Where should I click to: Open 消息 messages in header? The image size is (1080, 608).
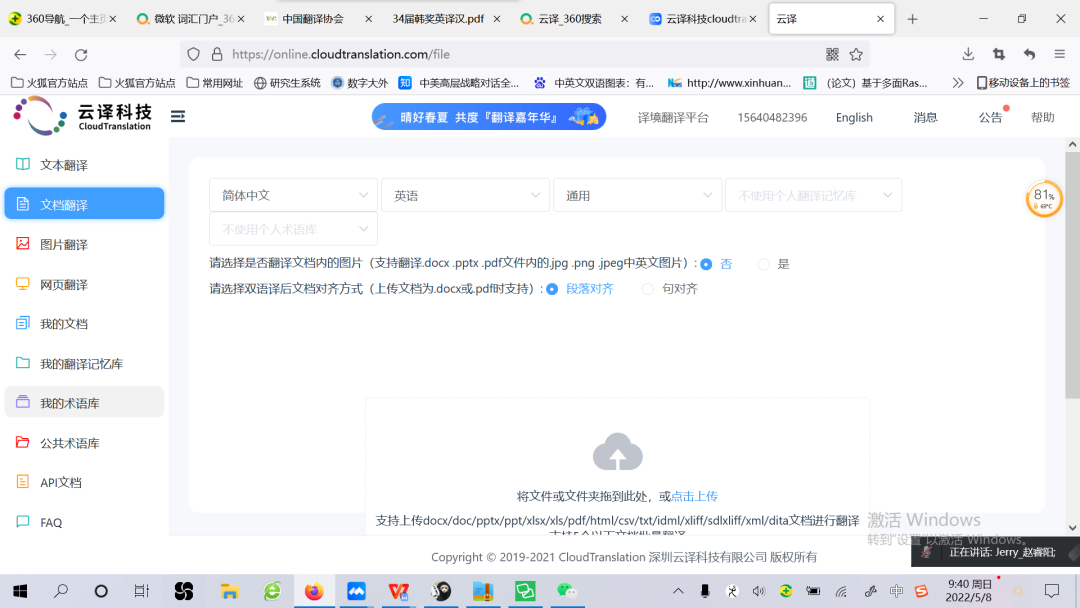925,117
